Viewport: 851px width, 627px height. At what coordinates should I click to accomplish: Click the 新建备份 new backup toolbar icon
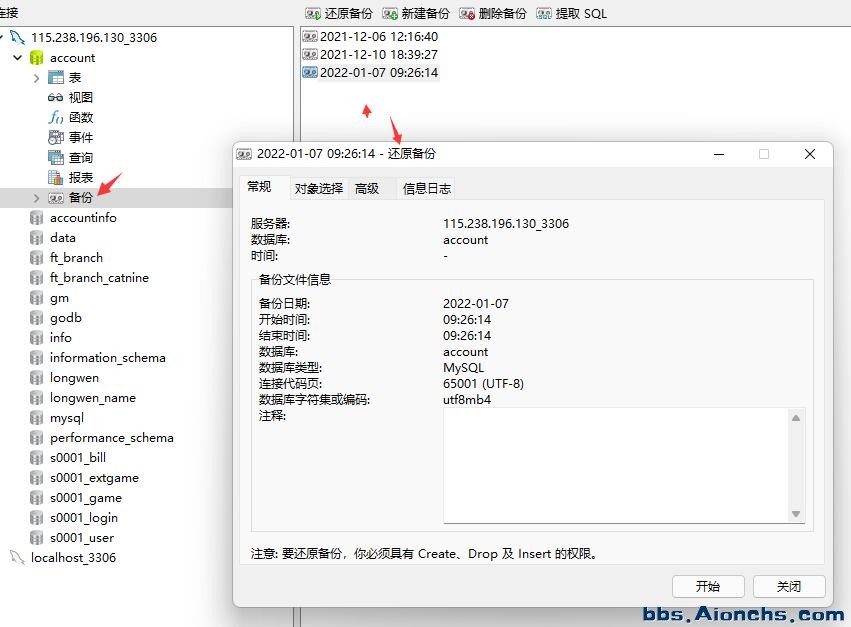[389, 14]
